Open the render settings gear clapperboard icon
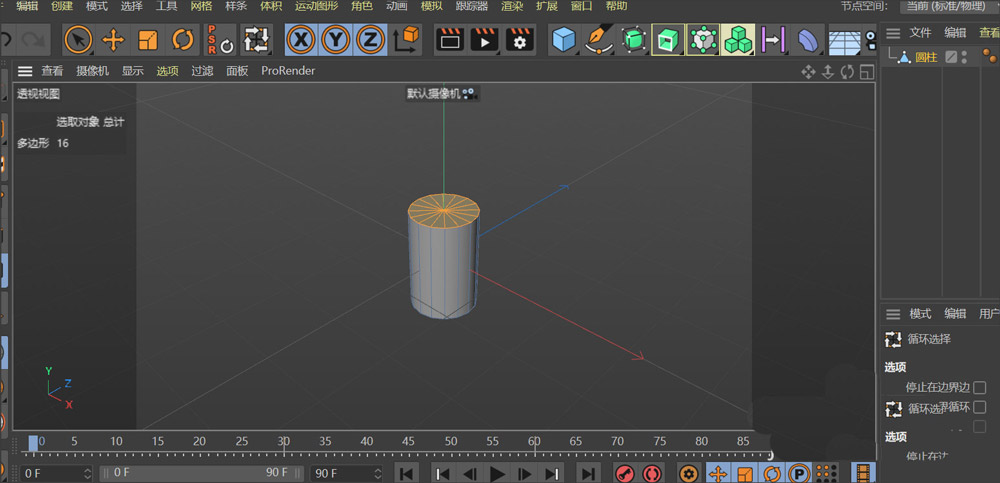Screen dimensions: 1000x483 tap(518, 40)
